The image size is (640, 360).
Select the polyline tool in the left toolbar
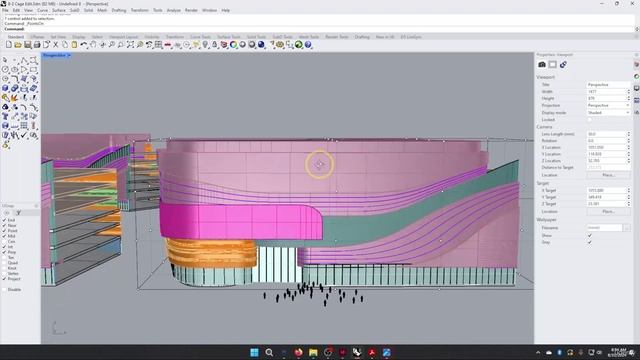[24, 60]
